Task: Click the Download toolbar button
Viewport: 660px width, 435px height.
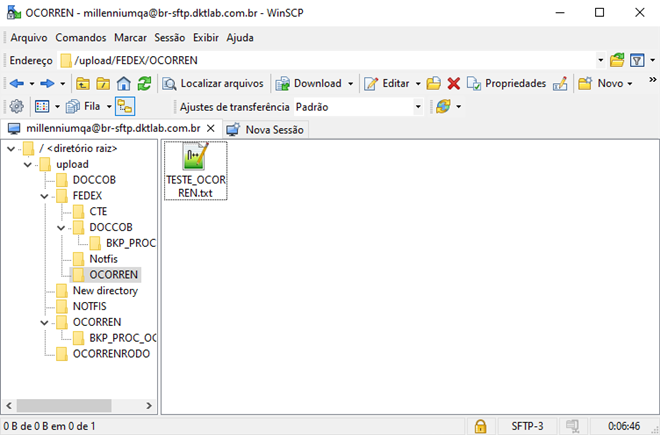Action: coord(309,83)
